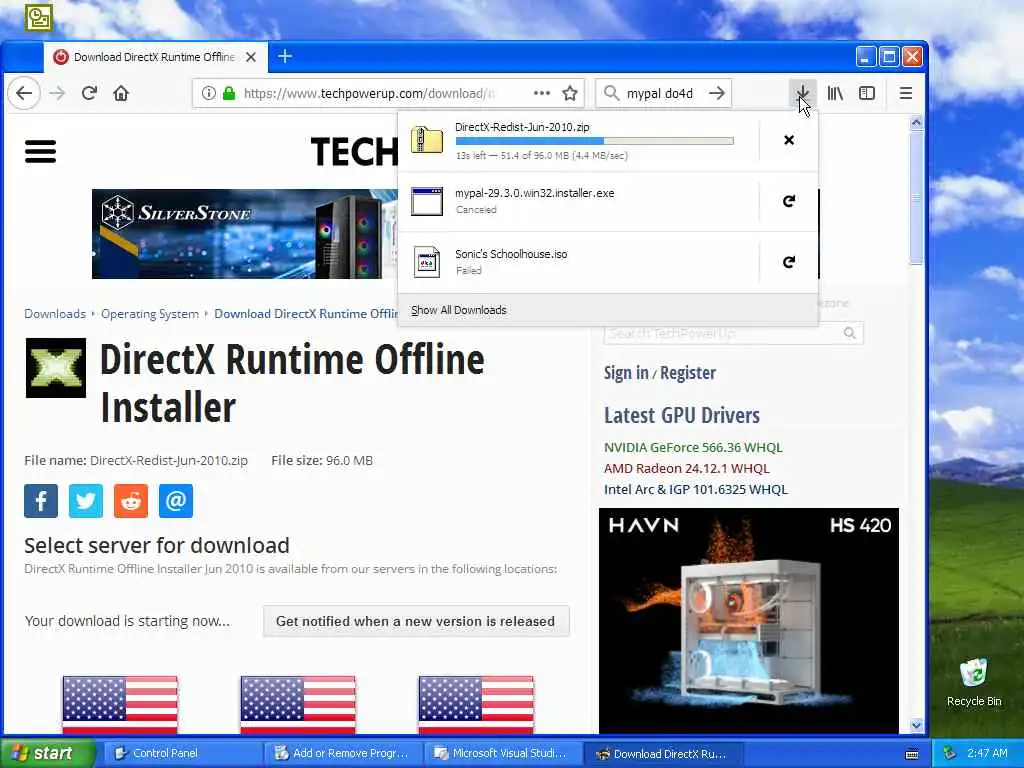The image size is (1024, 768).
Task: Share the page on Facebook
Action: pos(41,501)
